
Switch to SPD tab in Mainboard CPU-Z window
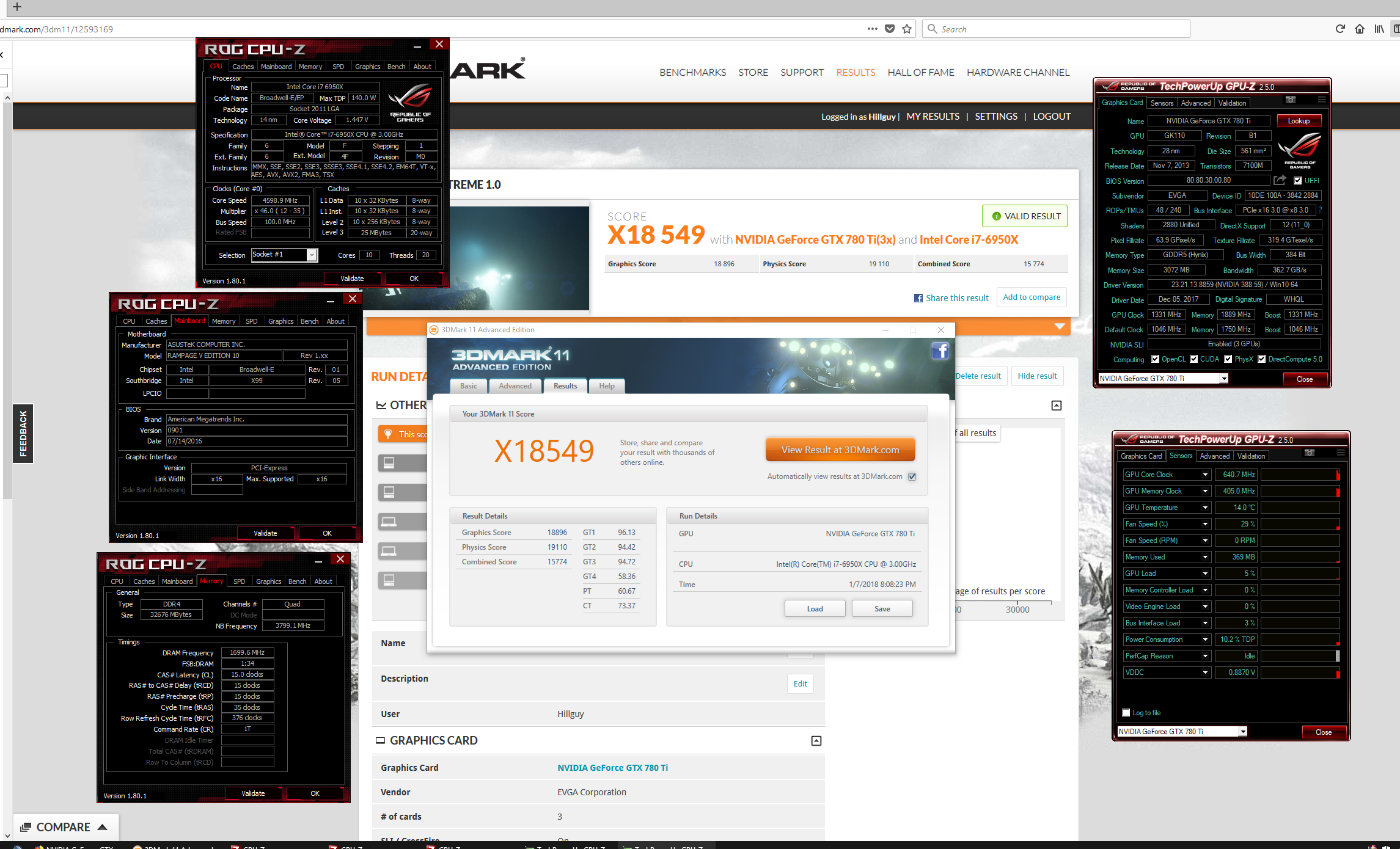[251, 321]
